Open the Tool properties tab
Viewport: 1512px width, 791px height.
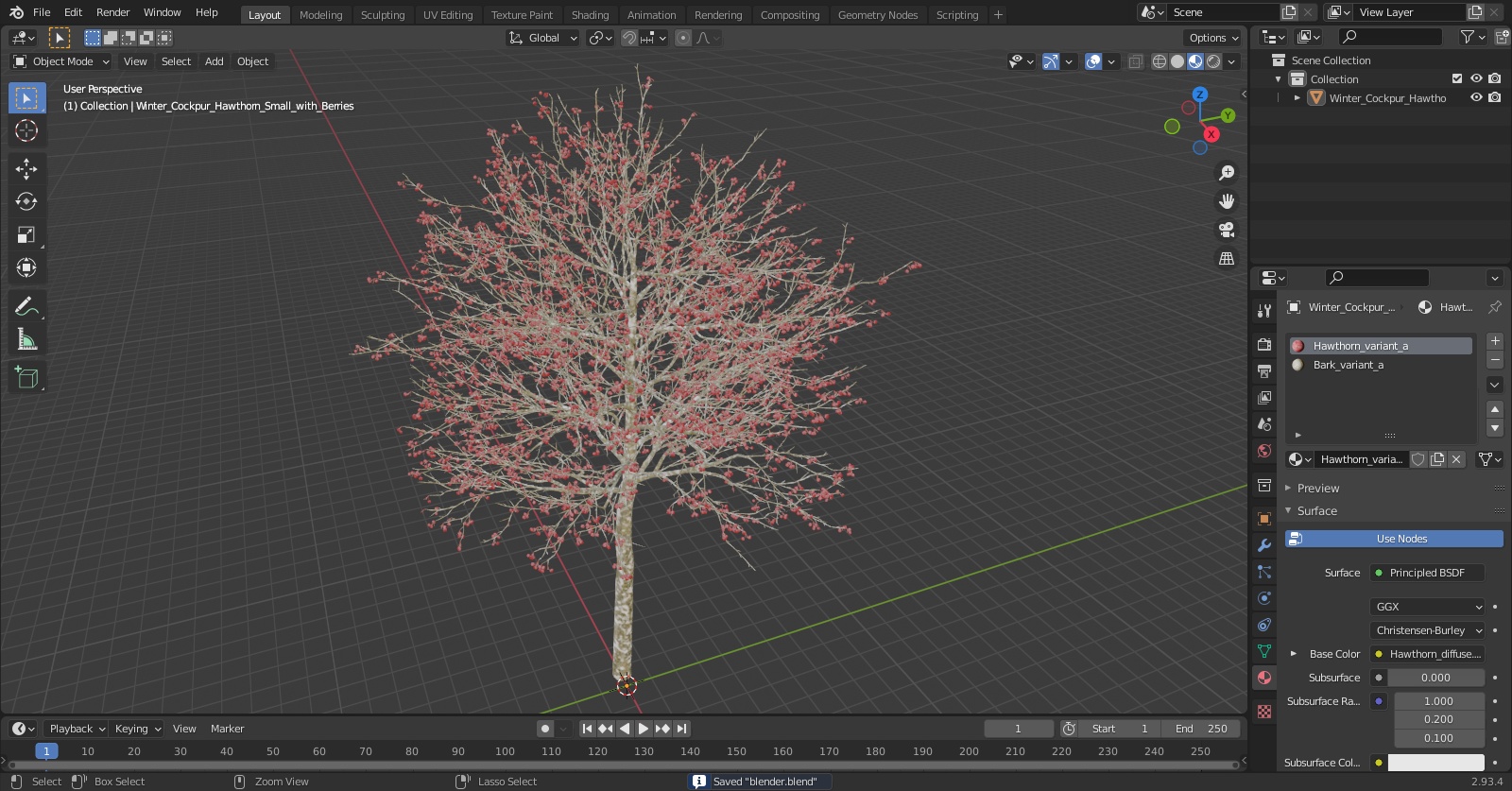click(1264, 311)
